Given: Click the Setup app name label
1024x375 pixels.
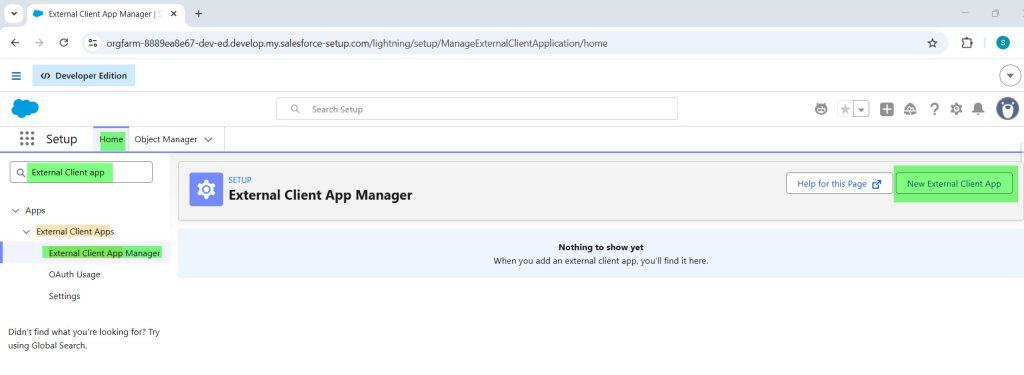Looking at the screenshot, I should click(x=61, y=139).
